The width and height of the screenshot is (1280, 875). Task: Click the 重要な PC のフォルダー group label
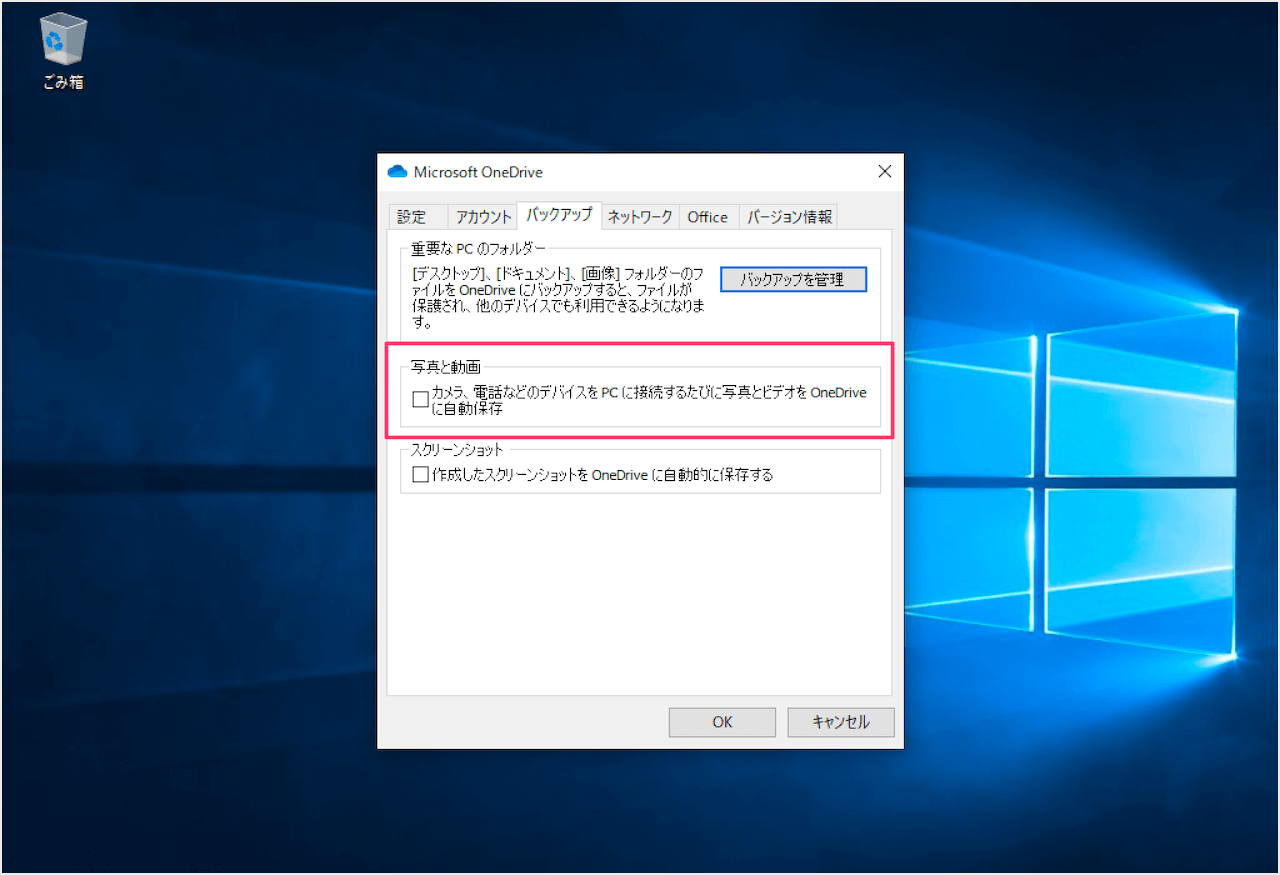479,248
